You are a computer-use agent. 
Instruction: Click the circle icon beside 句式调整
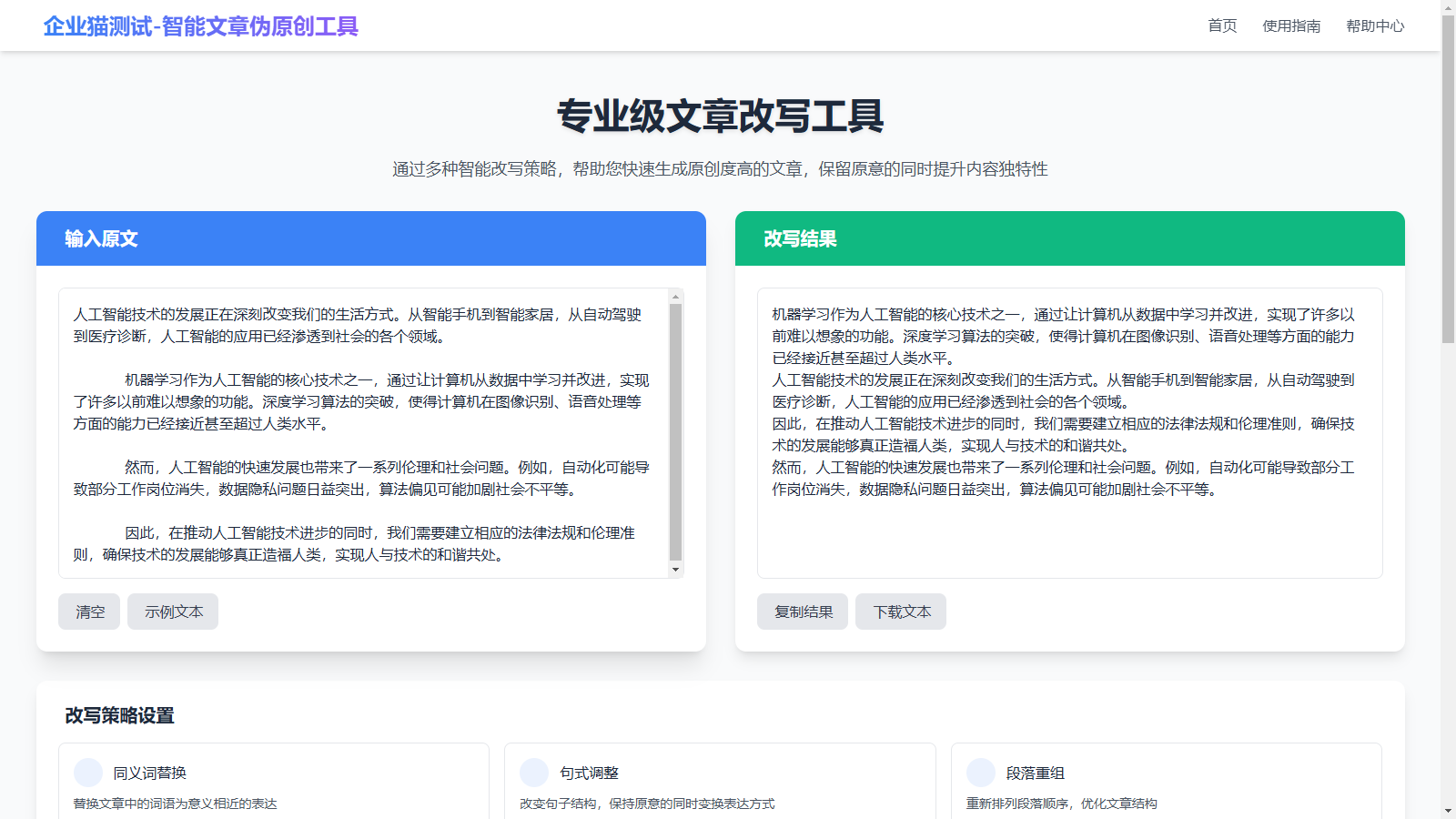pos(534,773)
